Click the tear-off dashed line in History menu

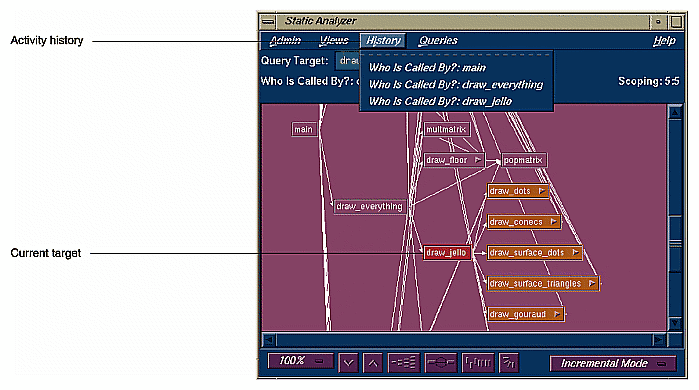click(456, 55)
